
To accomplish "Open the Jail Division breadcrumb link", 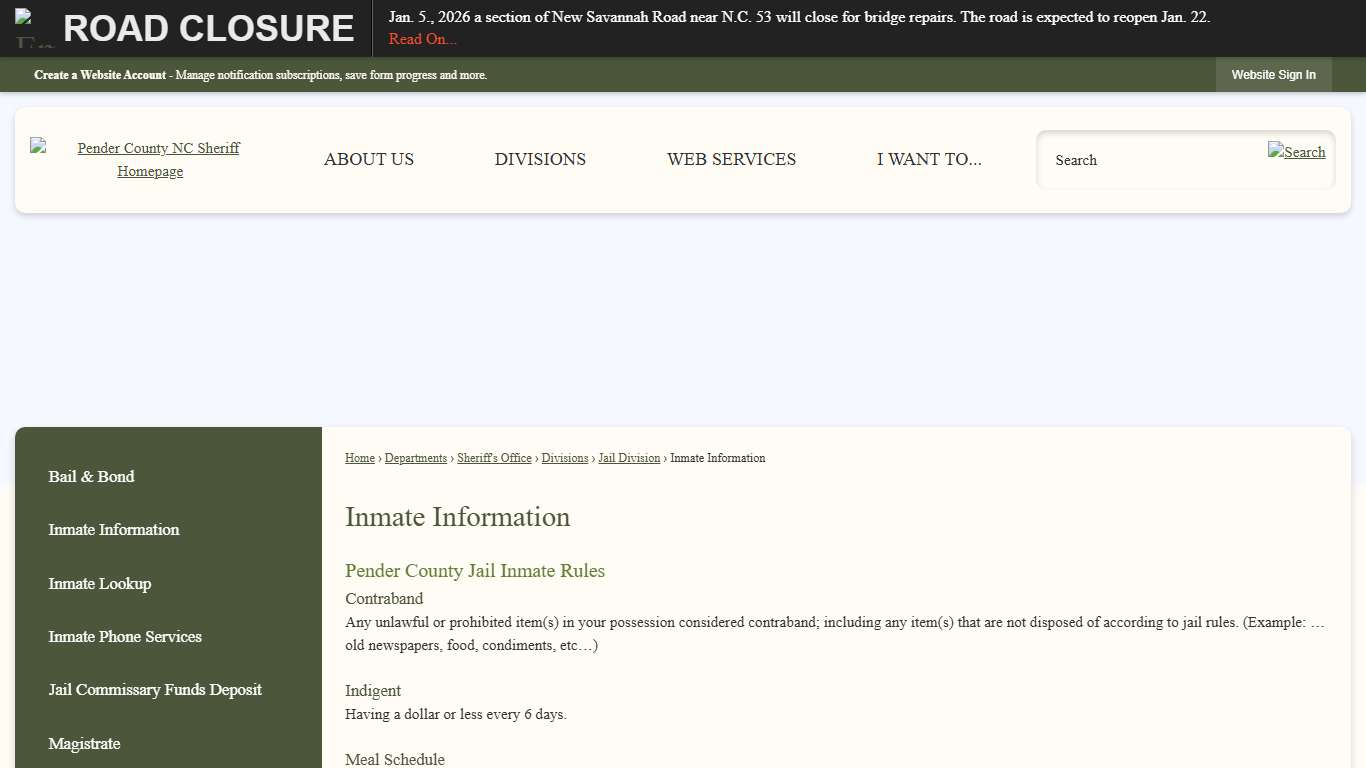I will [629, 458].
